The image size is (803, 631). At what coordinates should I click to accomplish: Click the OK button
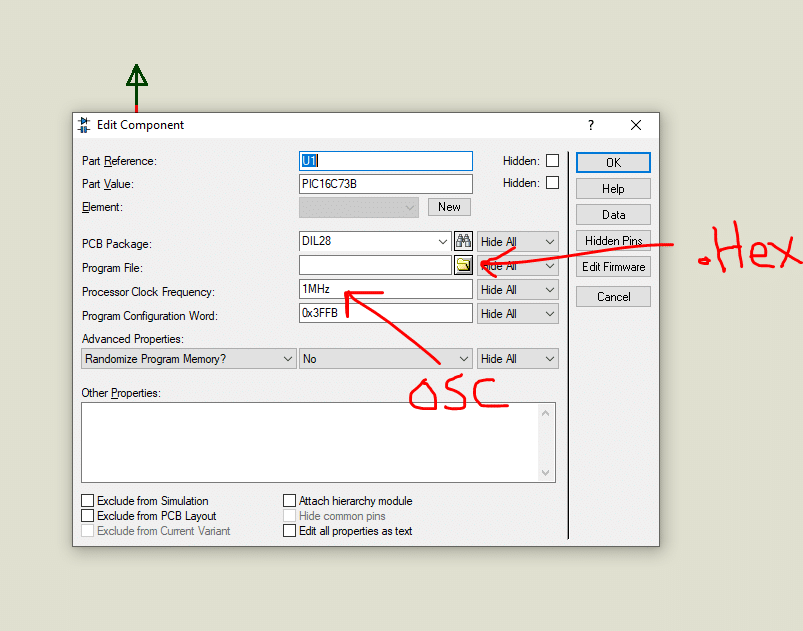(x=613, y=163)
